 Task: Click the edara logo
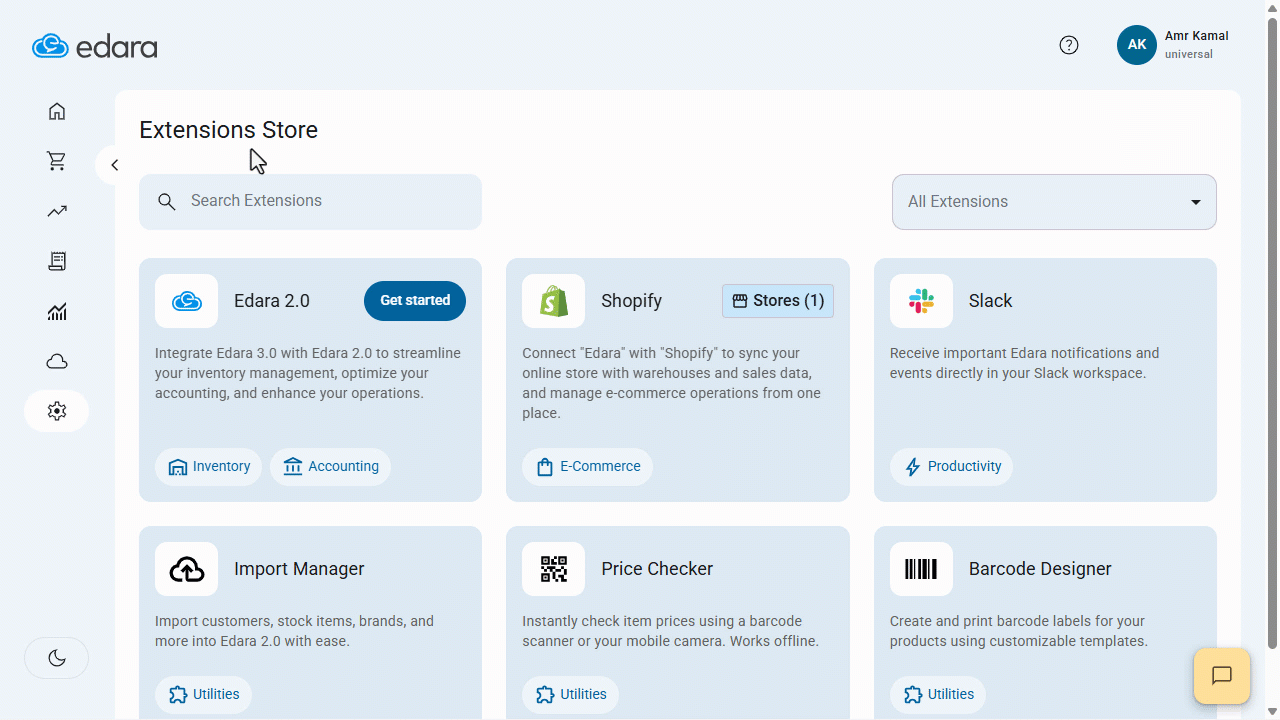pyautogui.click(x=95, y=46)
